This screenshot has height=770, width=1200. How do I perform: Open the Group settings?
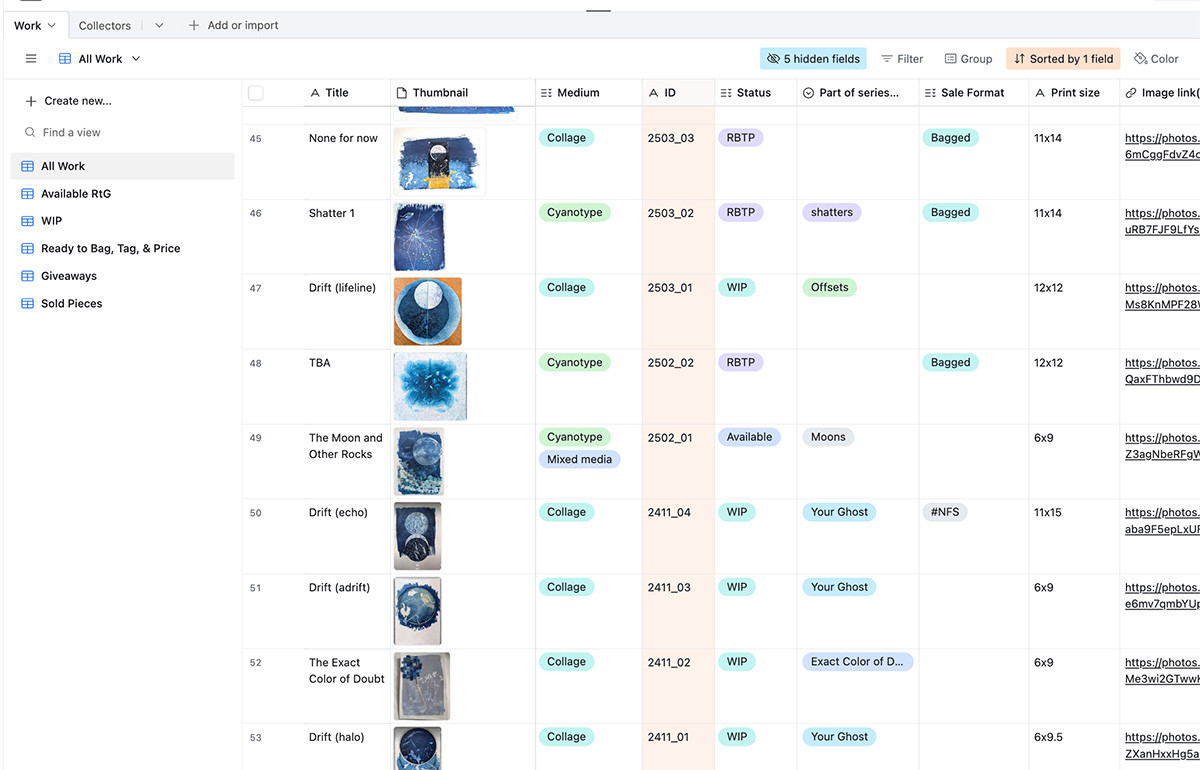coord(967,58)
